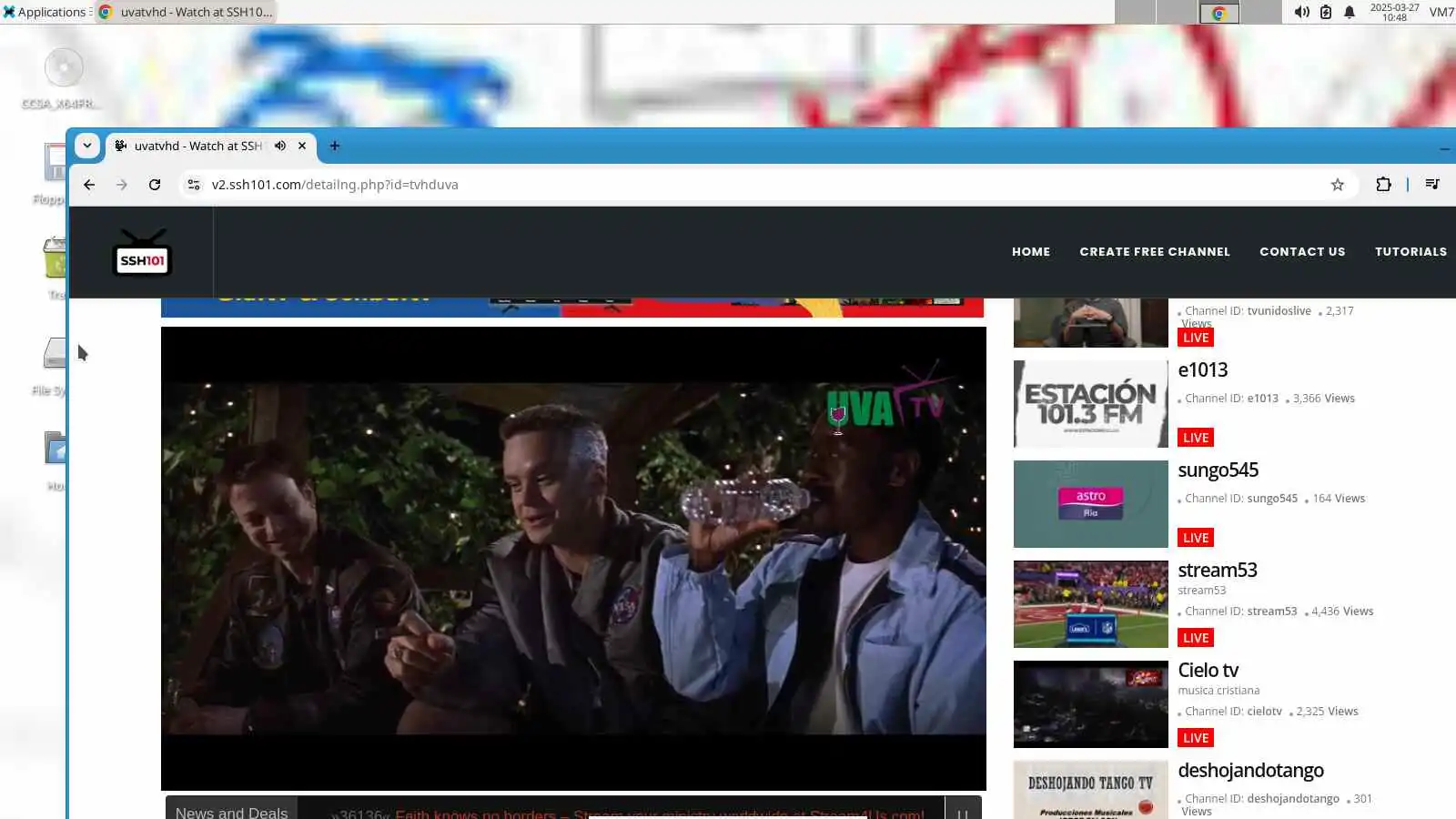Screen dimensions: 1456x819
Task: Open the volume control in system tray
Action: (1302, 12)
